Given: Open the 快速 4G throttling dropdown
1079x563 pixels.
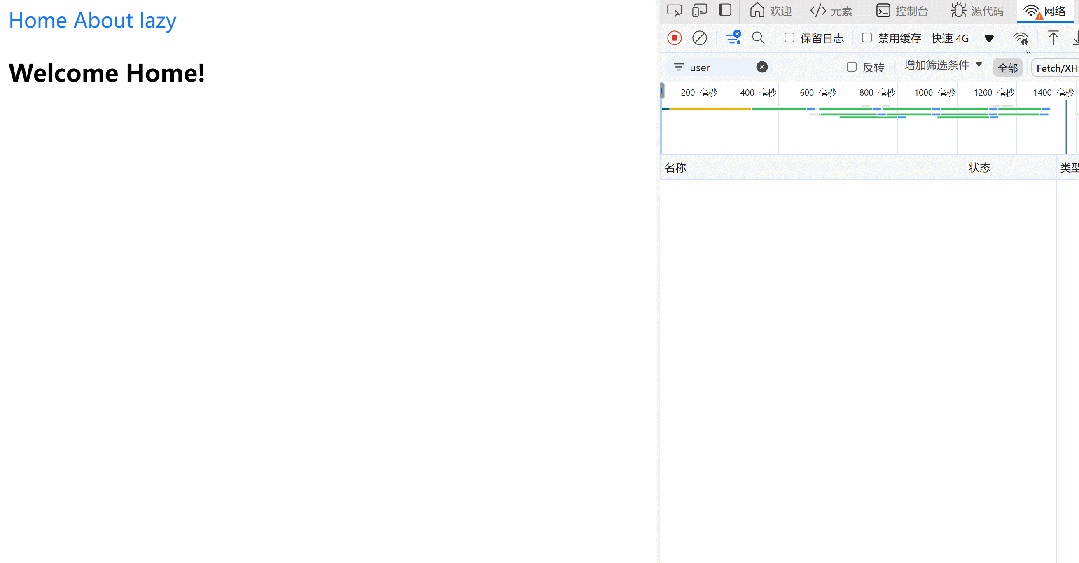Looking at the screenshot, I should tap(963, 39).
